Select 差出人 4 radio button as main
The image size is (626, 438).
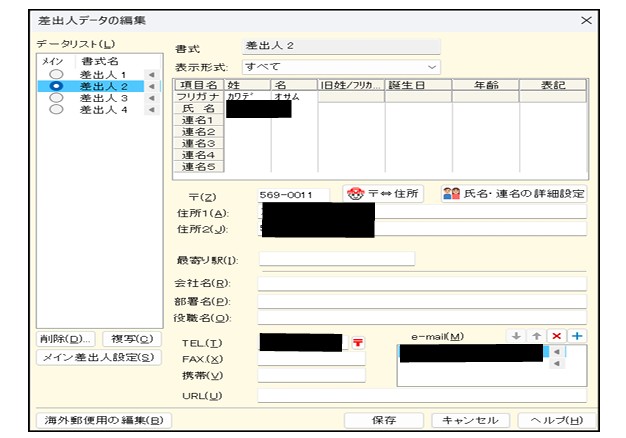(56, 110)
